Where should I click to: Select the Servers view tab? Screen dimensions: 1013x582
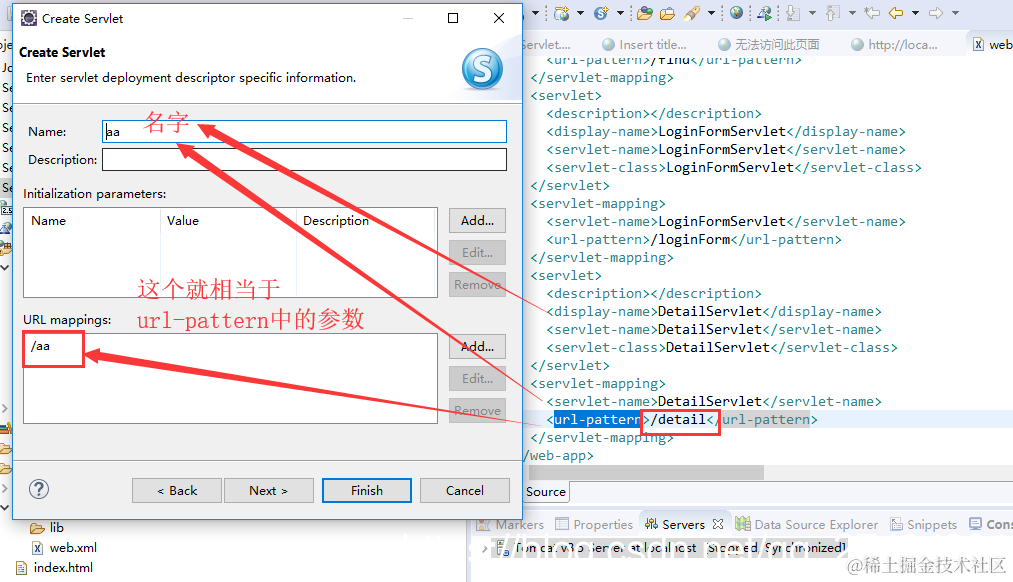point(676,525)
